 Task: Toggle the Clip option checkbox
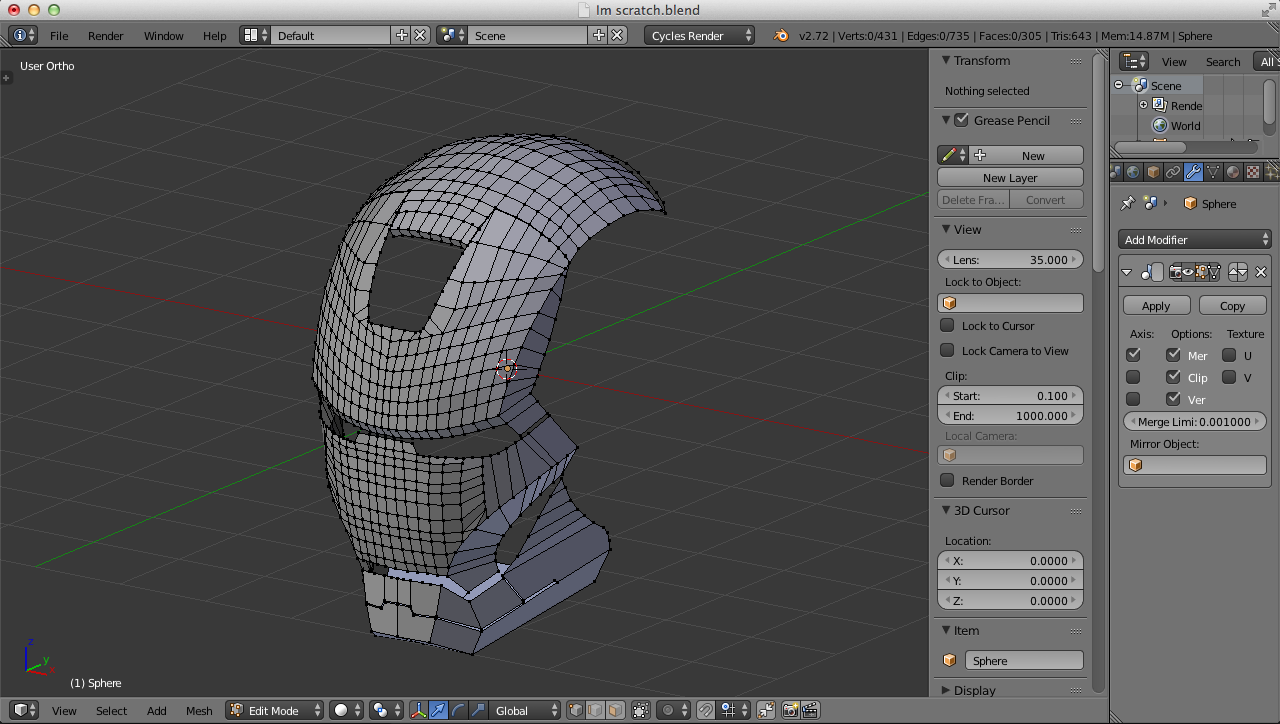click(1173, 377)
